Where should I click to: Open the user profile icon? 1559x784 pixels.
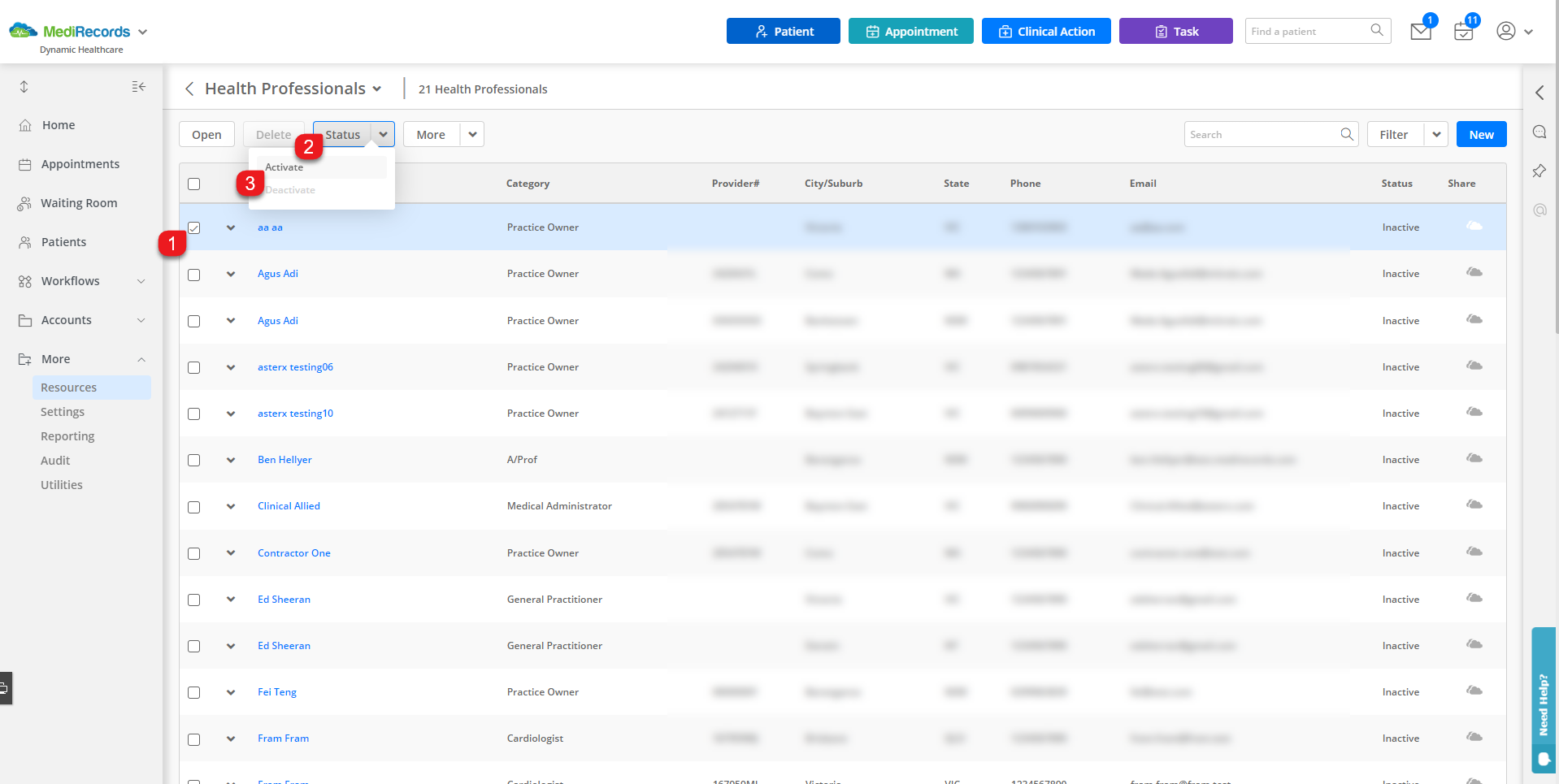pyautogui.click(x=1505, y=31)
